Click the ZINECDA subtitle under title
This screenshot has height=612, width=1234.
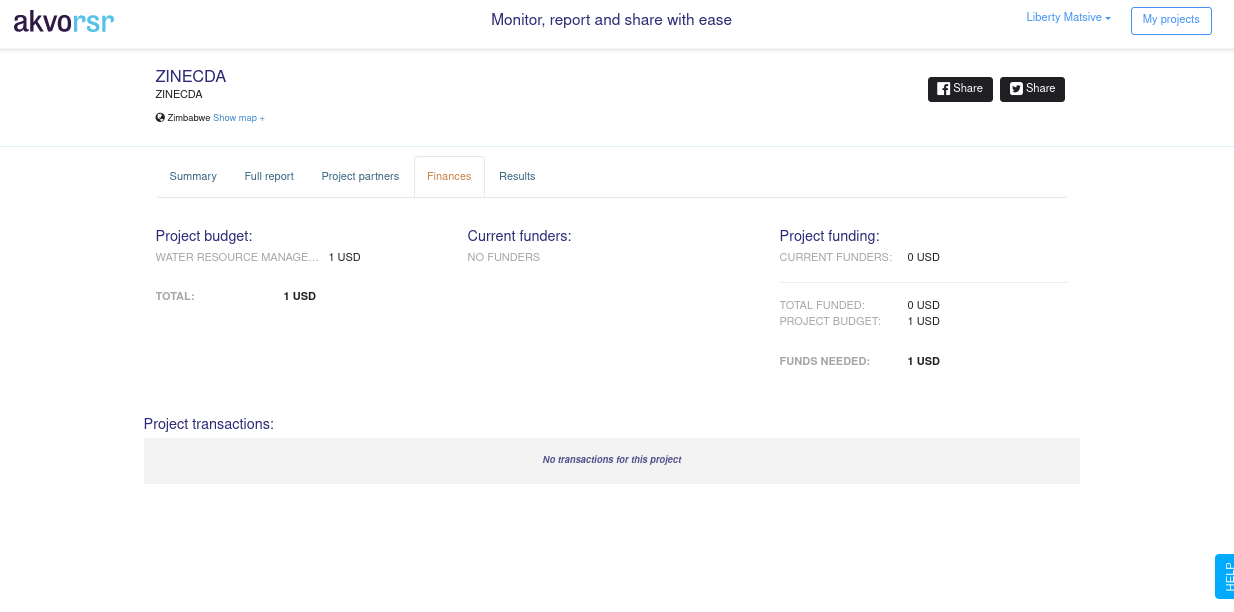(x=179, y=95)
